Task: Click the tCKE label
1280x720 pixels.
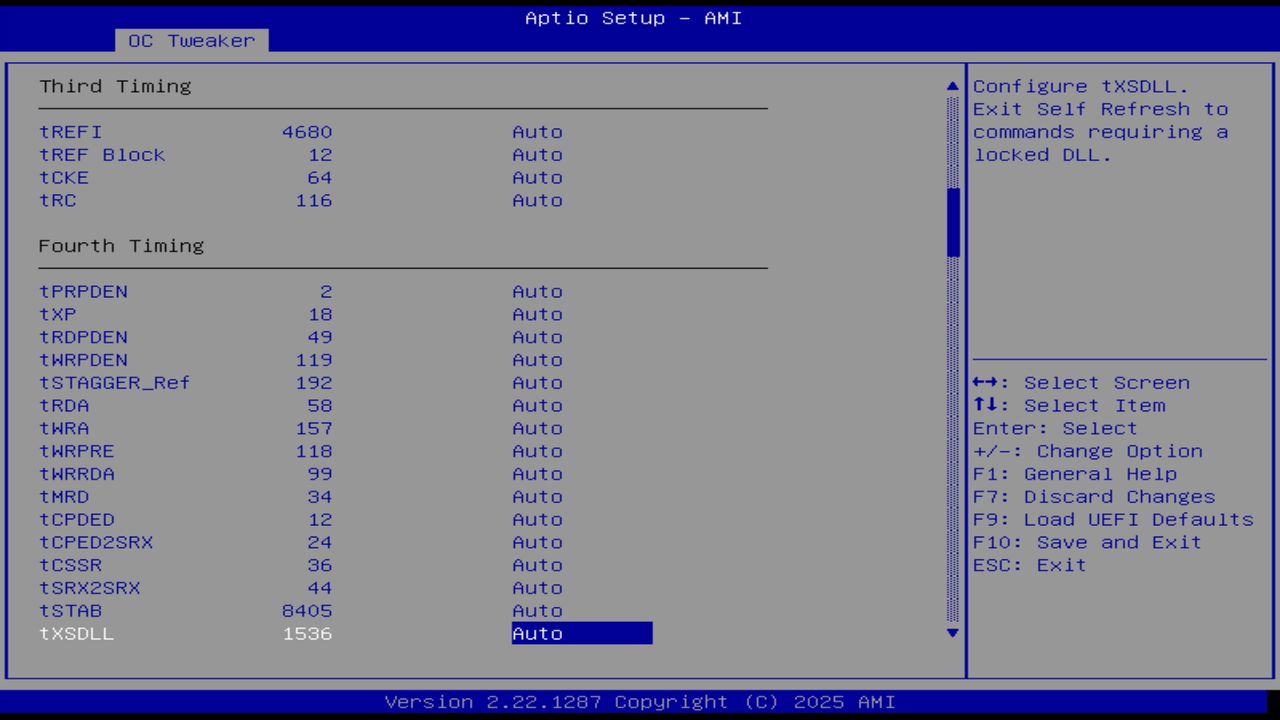Action: (x=64, y=178)
